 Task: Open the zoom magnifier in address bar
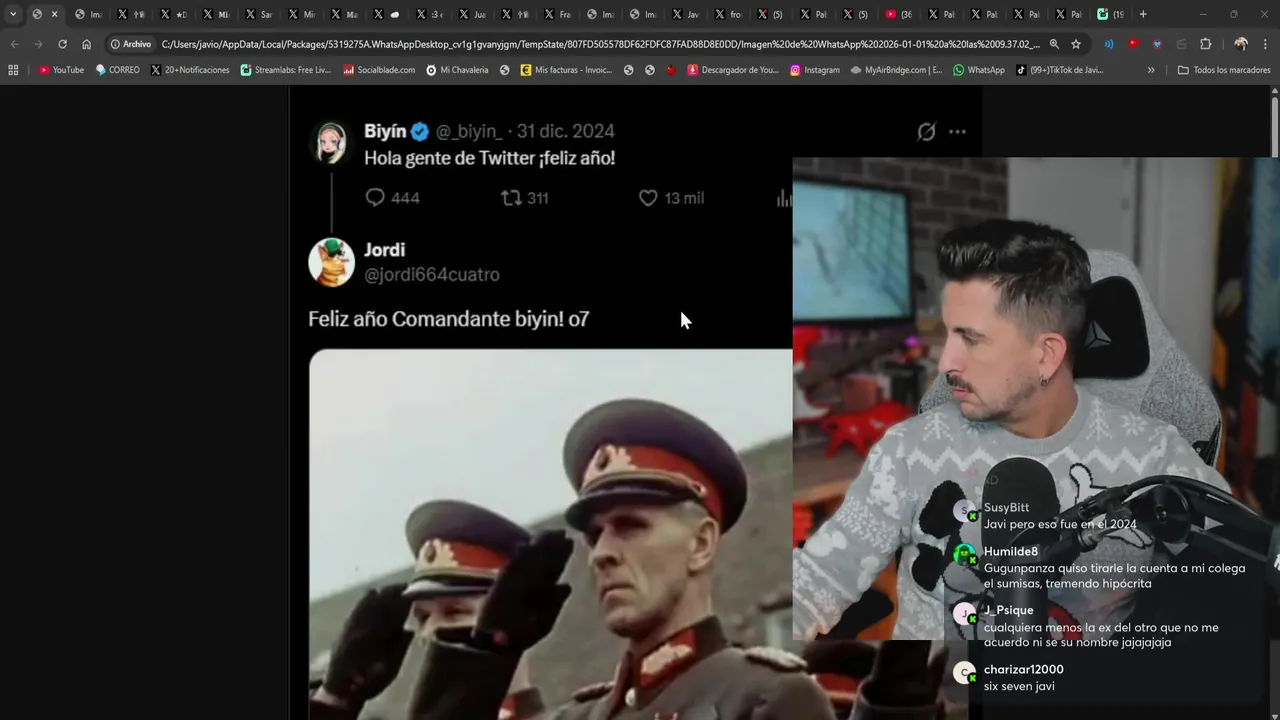pos(1054,44)
